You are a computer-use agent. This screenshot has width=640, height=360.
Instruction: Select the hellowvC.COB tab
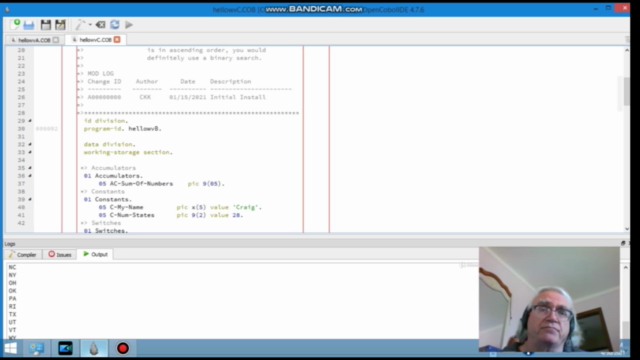[x=96, y=40]
